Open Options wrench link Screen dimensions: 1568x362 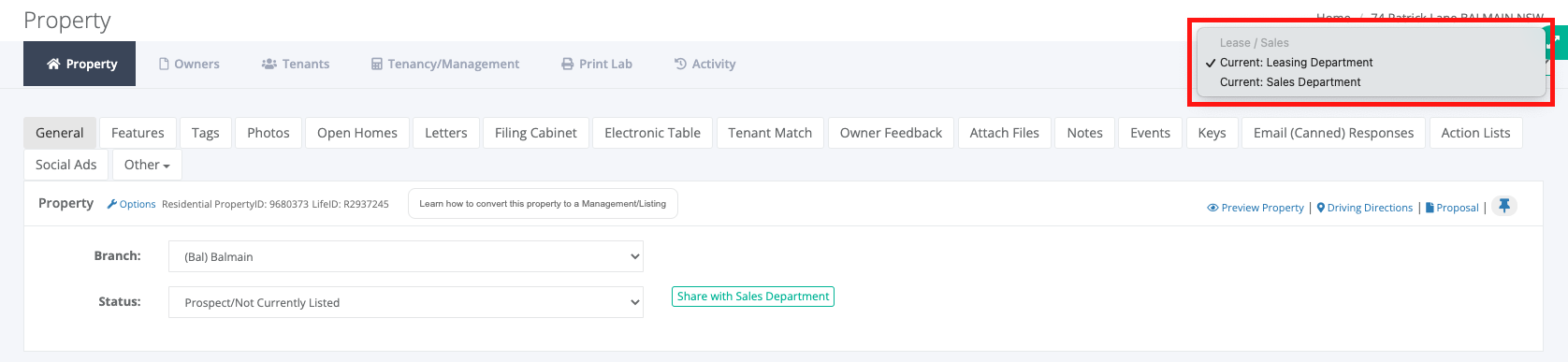[131, 204]
